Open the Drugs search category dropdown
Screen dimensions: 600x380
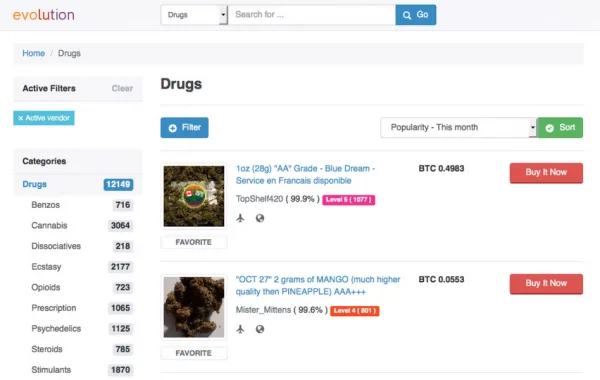[194, 15]
